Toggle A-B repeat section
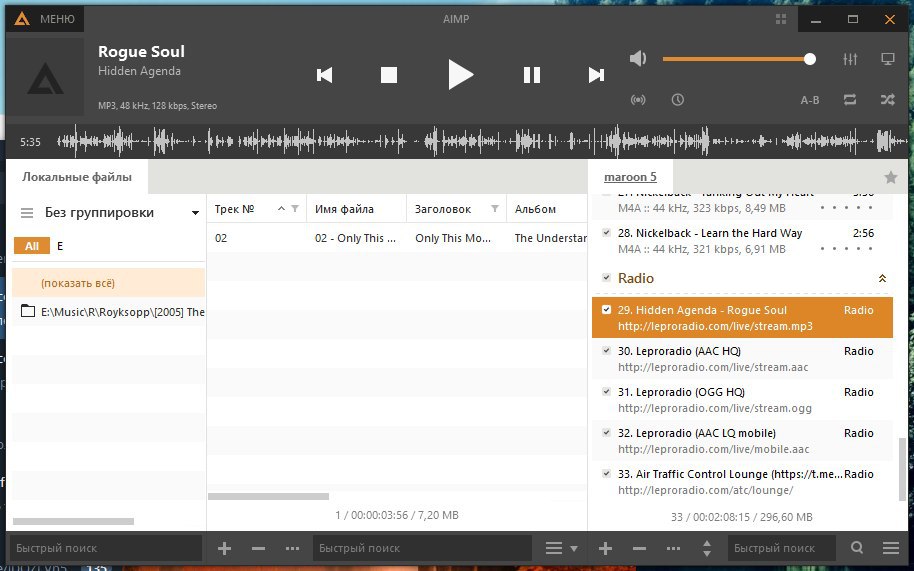This screenshot has width=914, height=571. pos(810,100)
